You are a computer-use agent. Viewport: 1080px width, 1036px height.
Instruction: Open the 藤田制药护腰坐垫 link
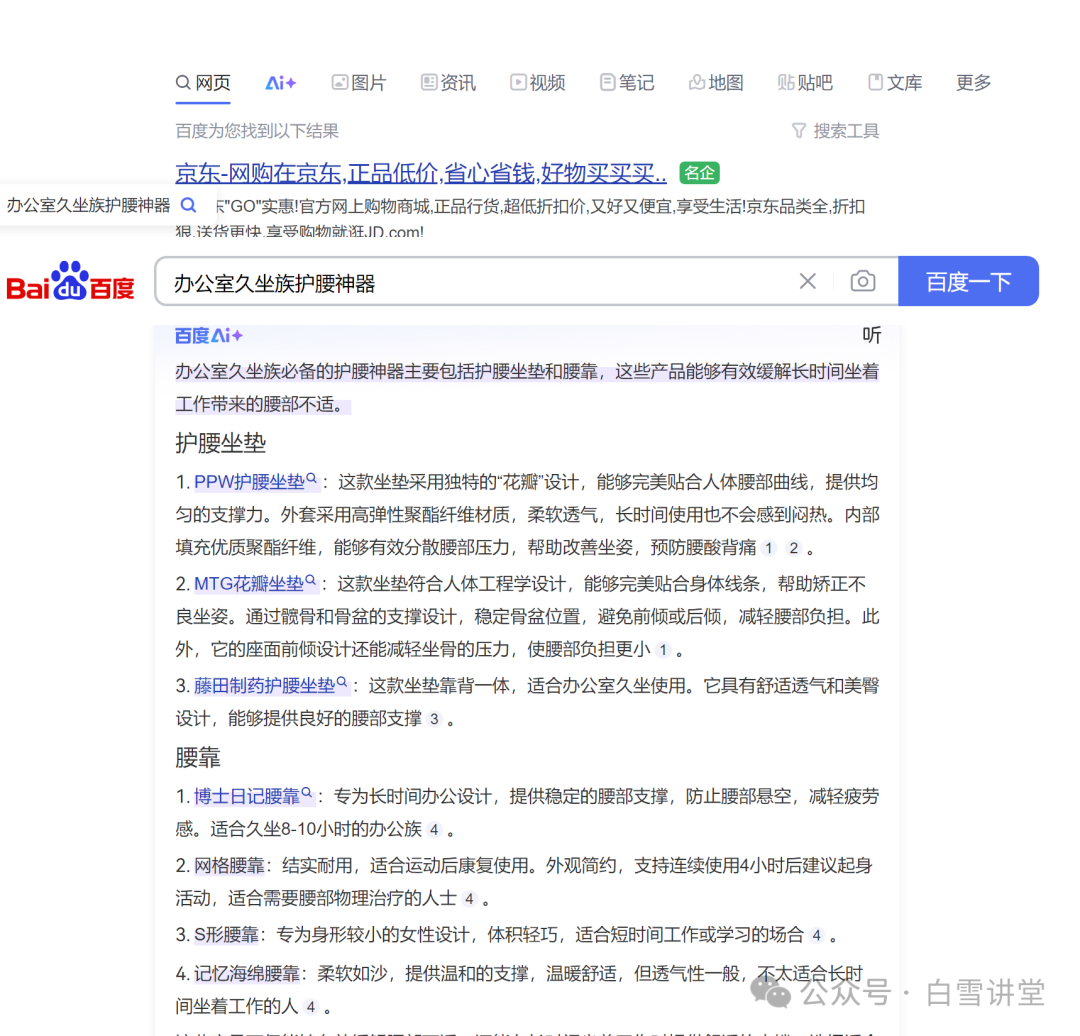tap(264, 686)
